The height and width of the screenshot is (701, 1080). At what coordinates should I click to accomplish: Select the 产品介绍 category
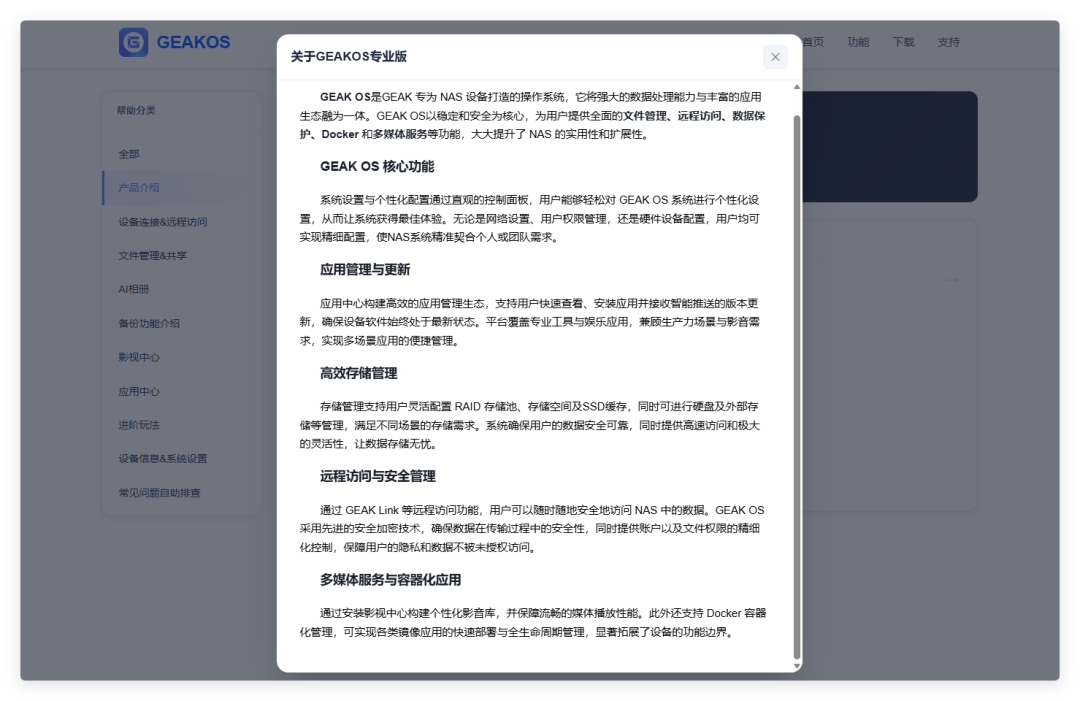[139, 188]
